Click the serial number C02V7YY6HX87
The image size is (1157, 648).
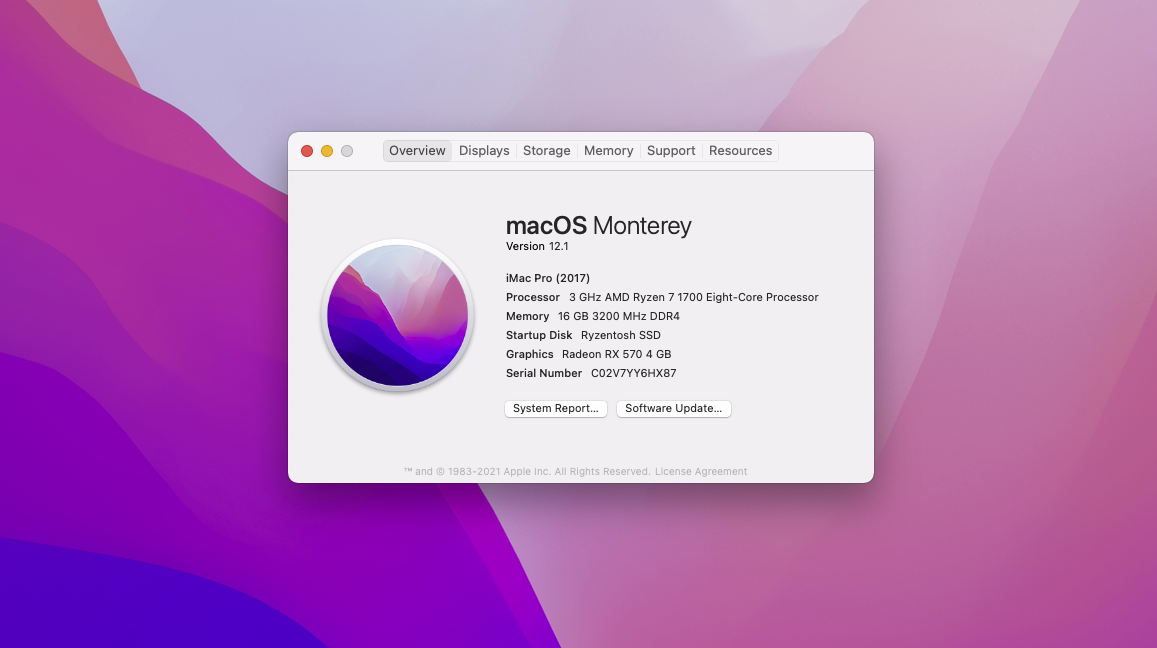click(633, 373)
